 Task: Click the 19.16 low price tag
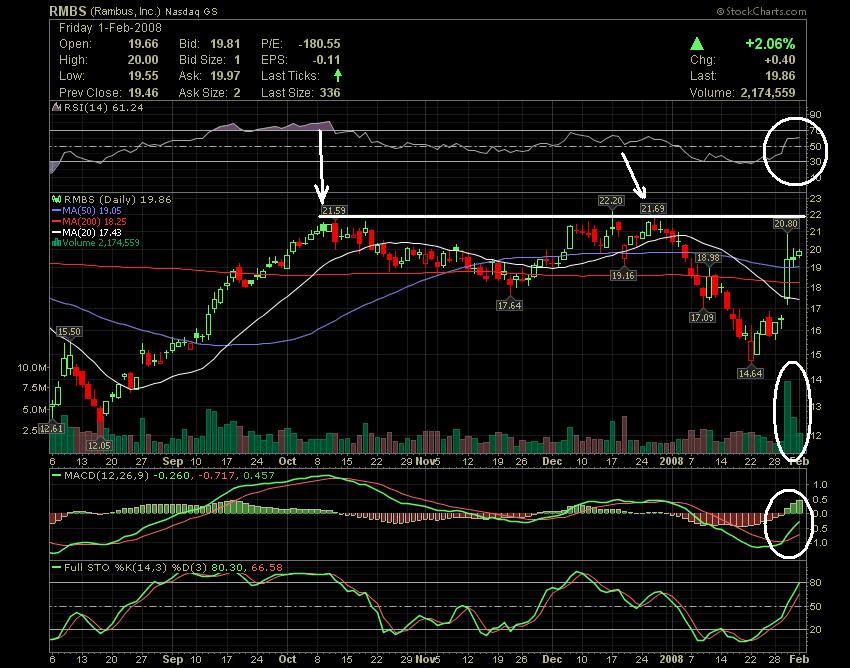point(623,275)
